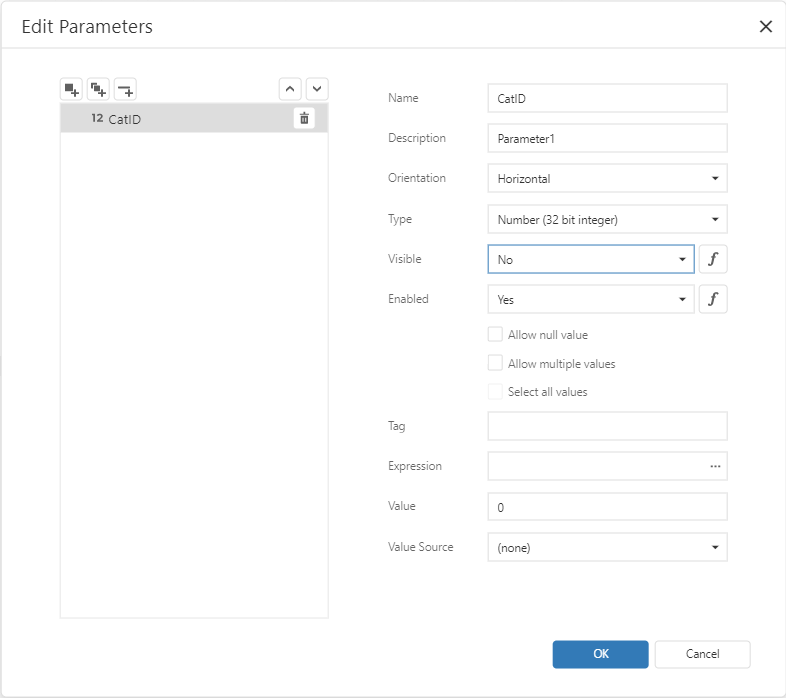786x698 pixels.
Task: Check the Allow multiple values option
Action: click(x=495, y=364)
